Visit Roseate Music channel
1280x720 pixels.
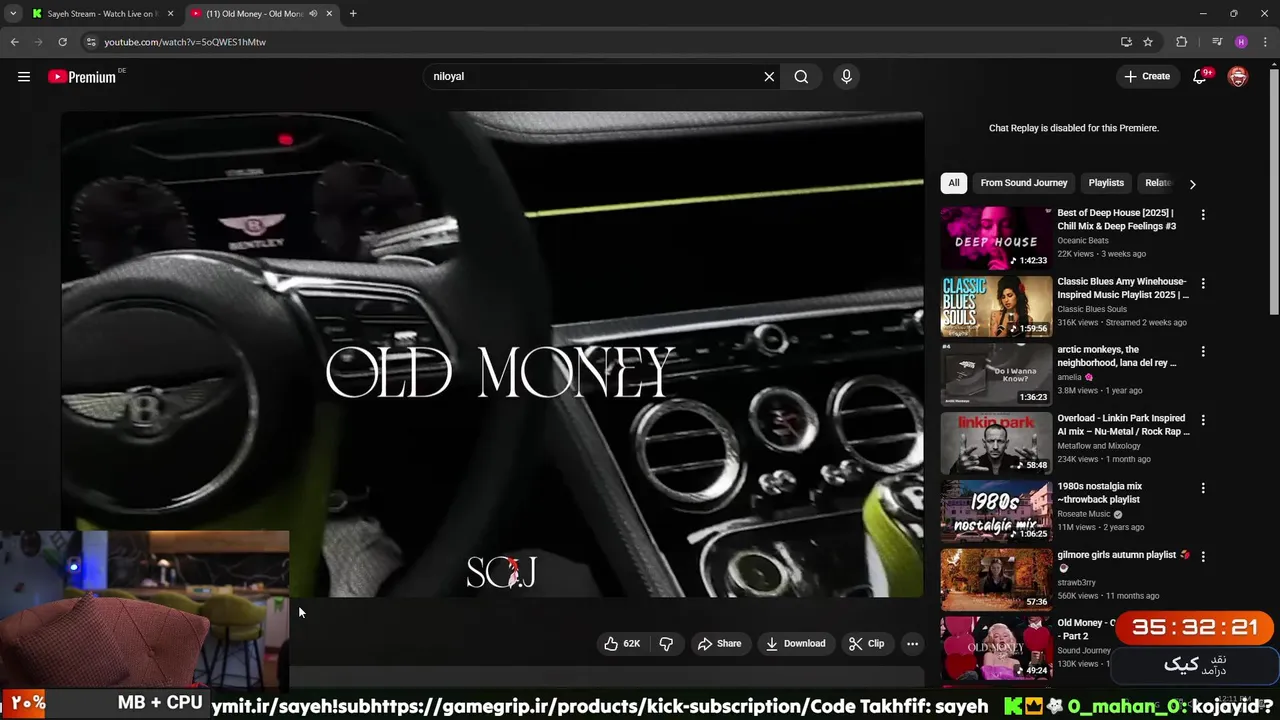pos(1084,514)
